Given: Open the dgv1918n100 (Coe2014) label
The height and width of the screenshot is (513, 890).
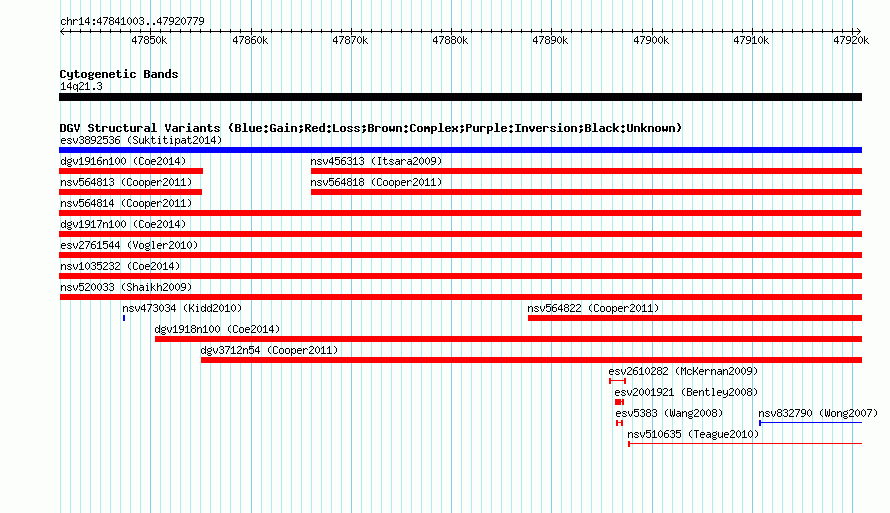Looking at the screenshot, I should pyautogui.click(x=217, y=329).
